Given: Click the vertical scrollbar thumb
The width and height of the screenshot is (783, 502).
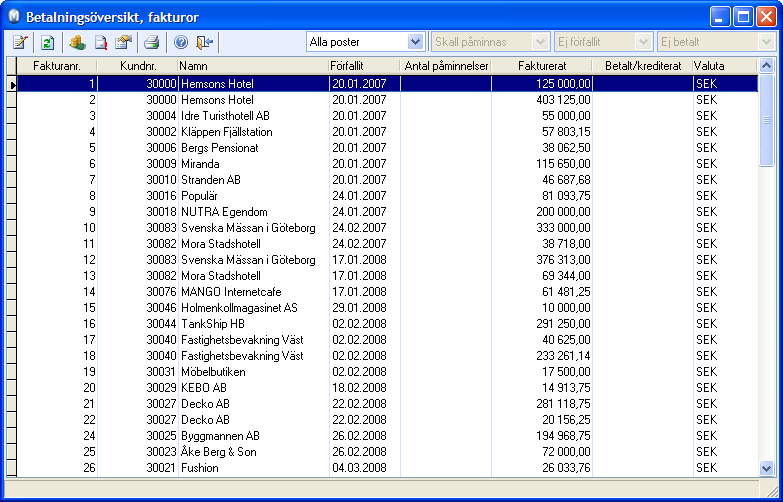Looking at the screenshot, I should 766,120.
